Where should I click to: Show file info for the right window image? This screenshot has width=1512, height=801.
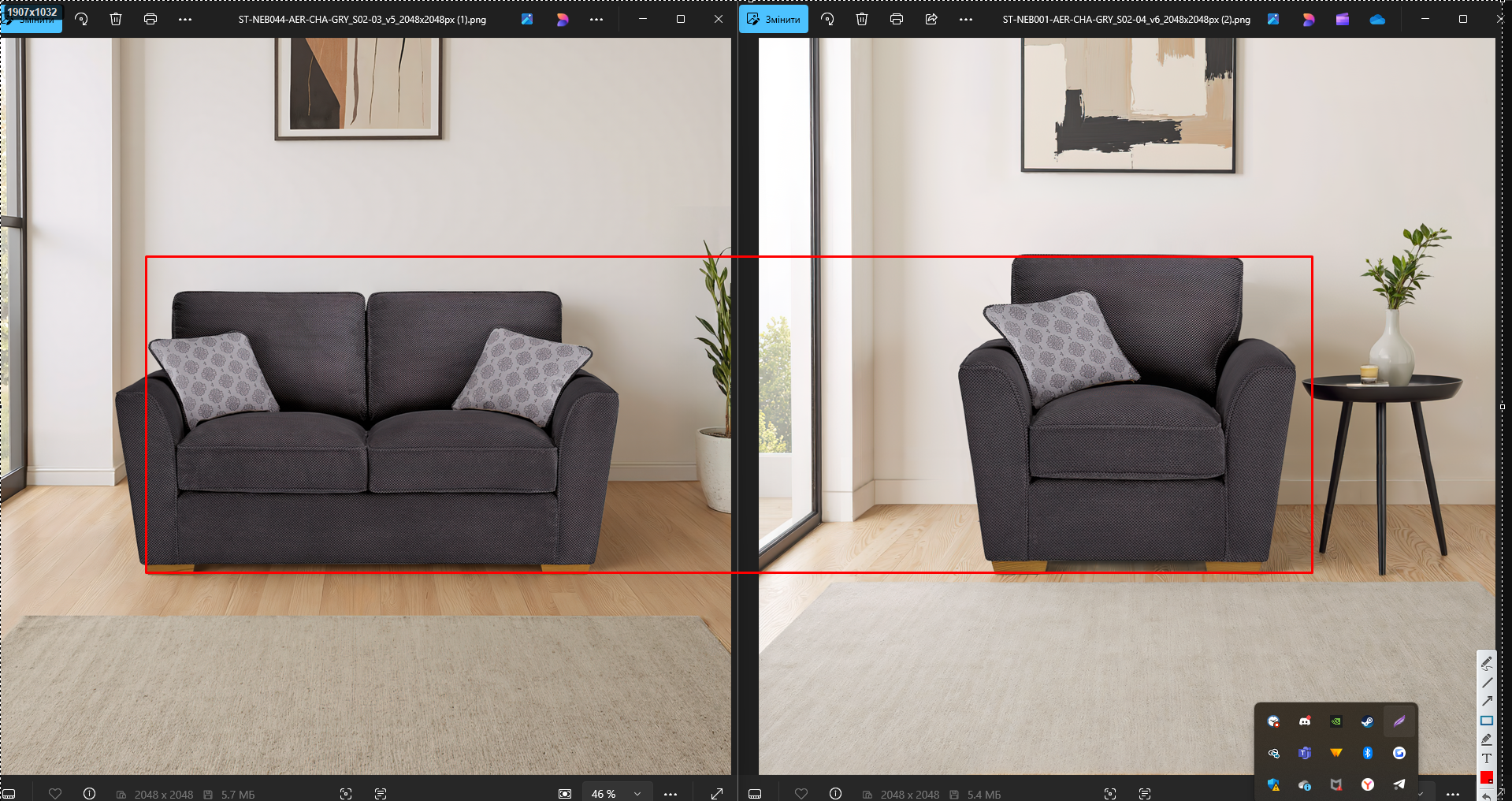(x=836, y=794)
